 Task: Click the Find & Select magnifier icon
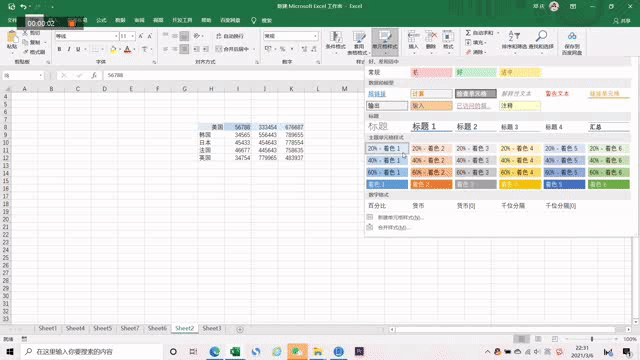click(x=541, y=36)
